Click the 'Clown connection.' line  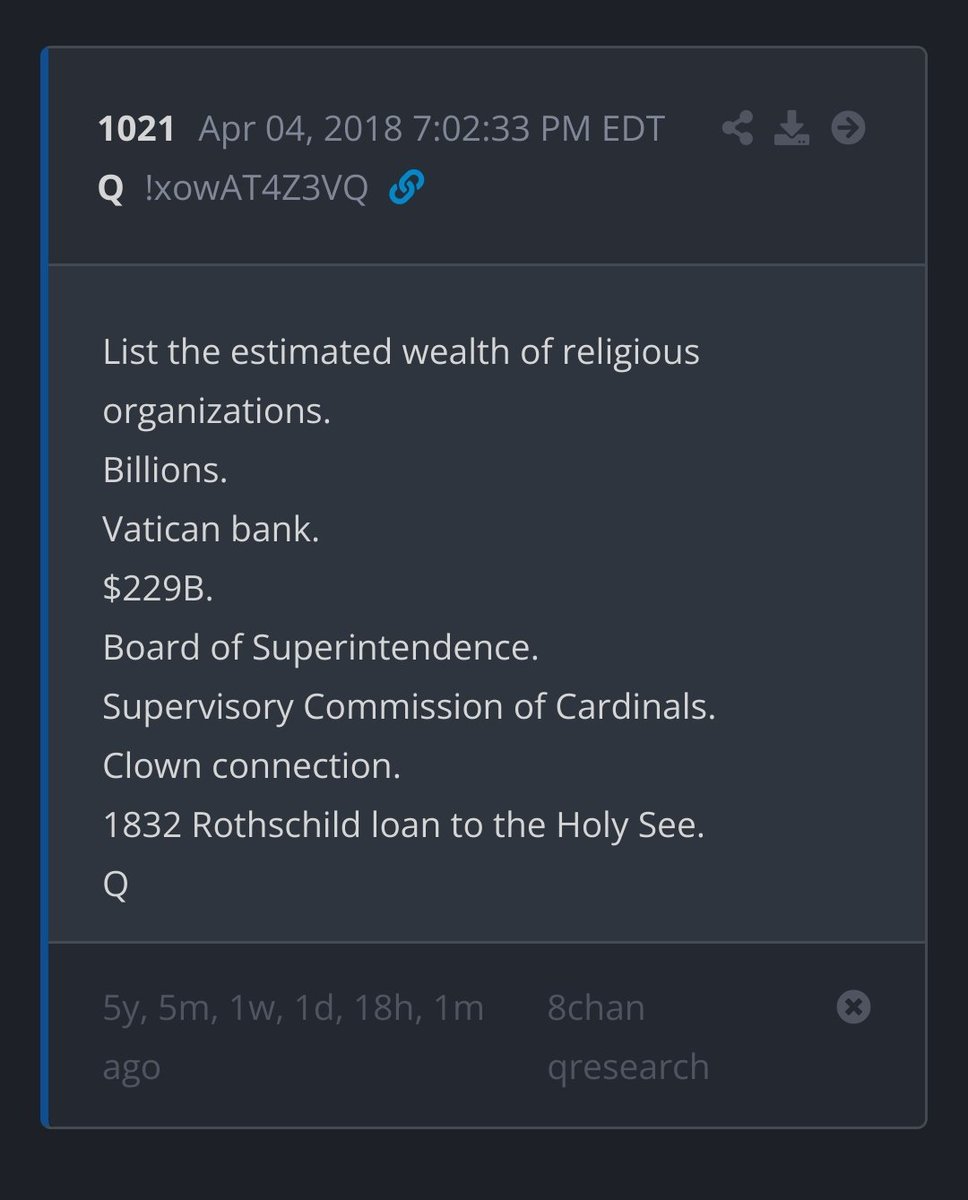click(251, 766)
